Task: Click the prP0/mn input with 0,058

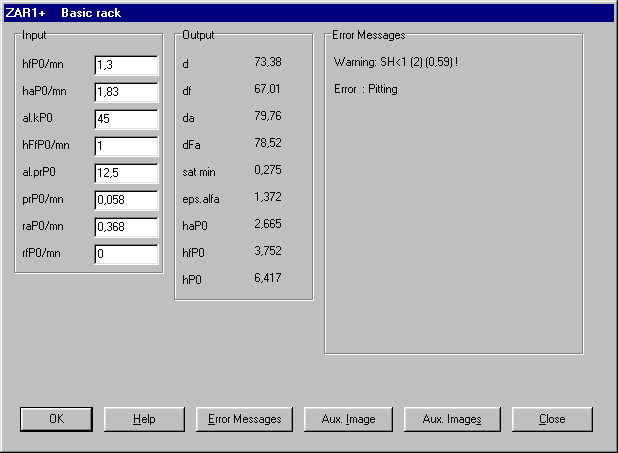Action: tap(126, 200)
